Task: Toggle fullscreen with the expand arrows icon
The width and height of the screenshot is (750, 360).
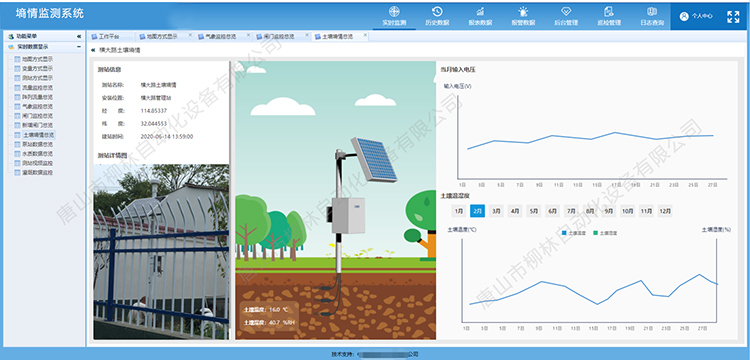Action: [733, 17]
